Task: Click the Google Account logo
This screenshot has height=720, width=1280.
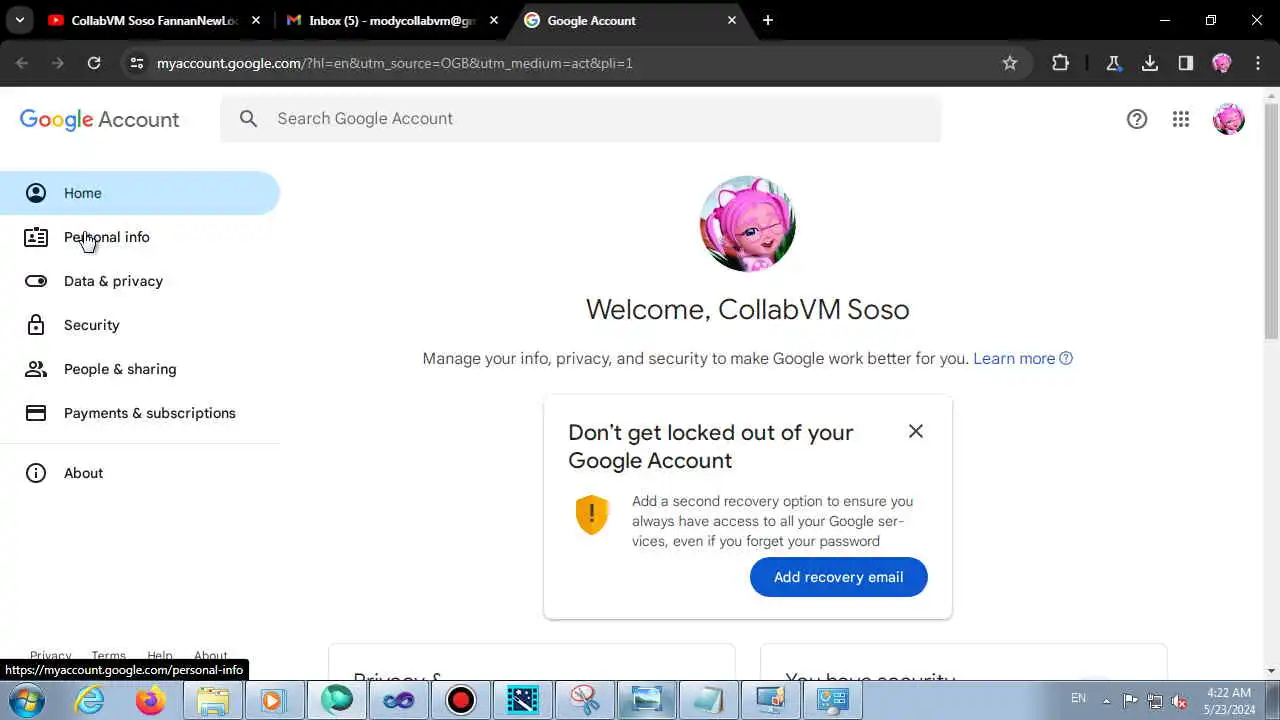Action: [x=99, y=119]
